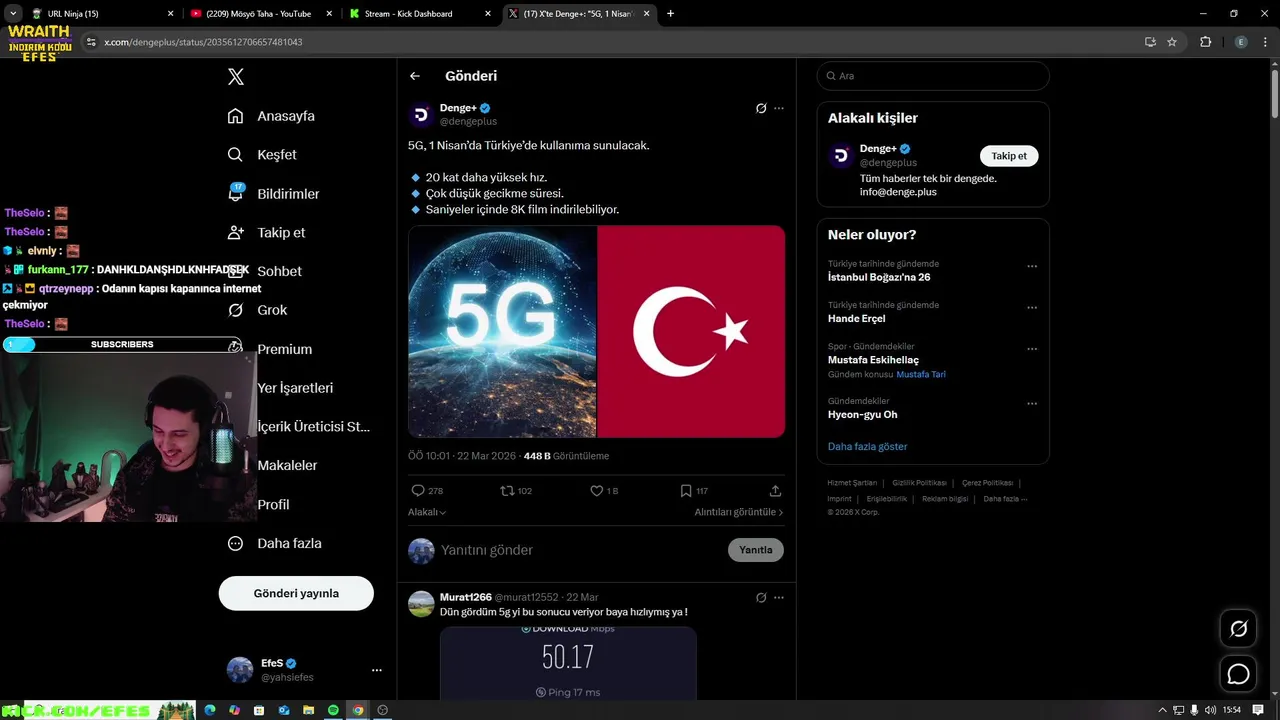
Task: Bookmark this page with the star icon
Action: [1172, 42]
